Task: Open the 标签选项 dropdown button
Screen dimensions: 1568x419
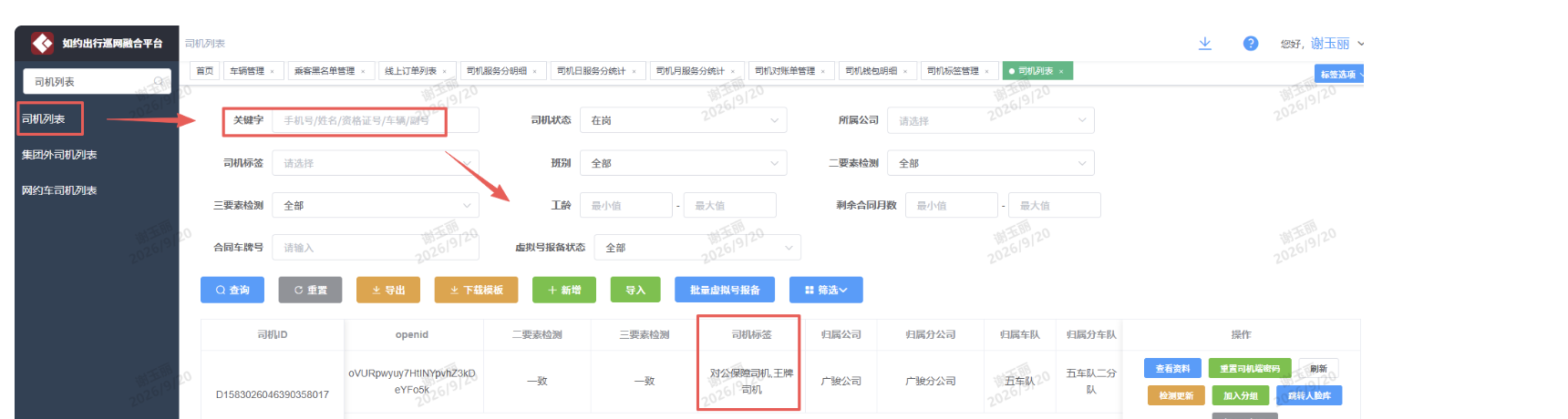Action: 1339,75
